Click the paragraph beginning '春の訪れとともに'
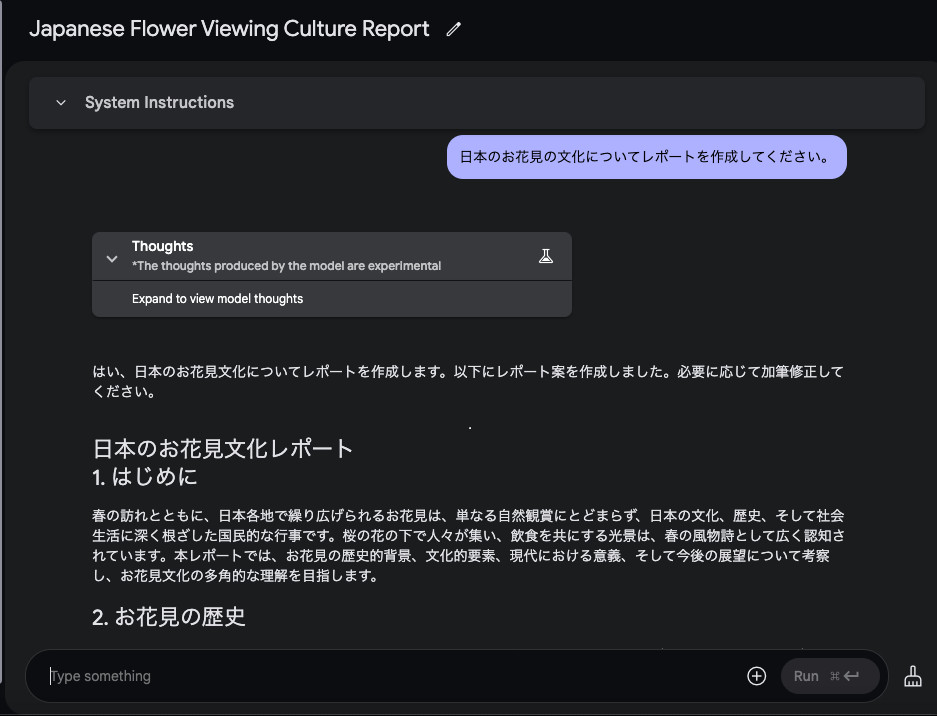 (468, 546)
